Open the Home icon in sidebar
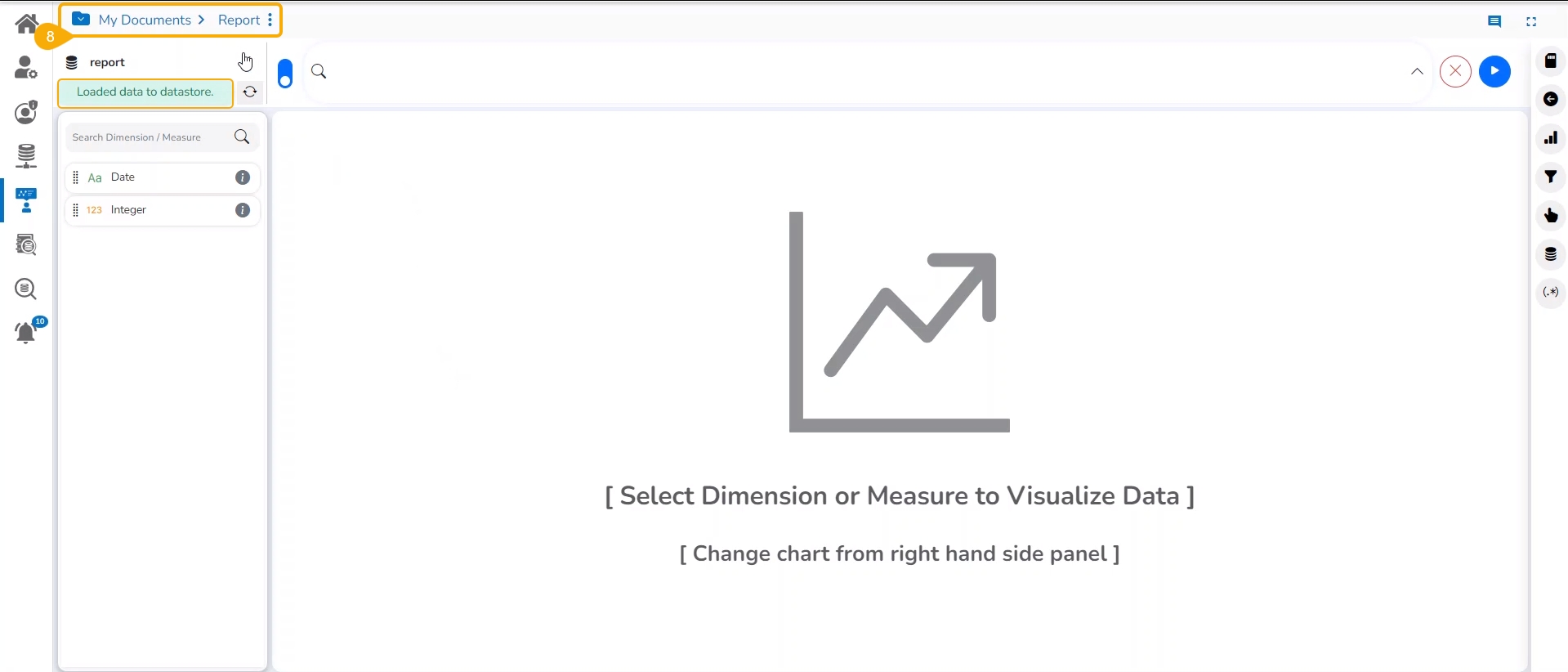 point(26,24)
